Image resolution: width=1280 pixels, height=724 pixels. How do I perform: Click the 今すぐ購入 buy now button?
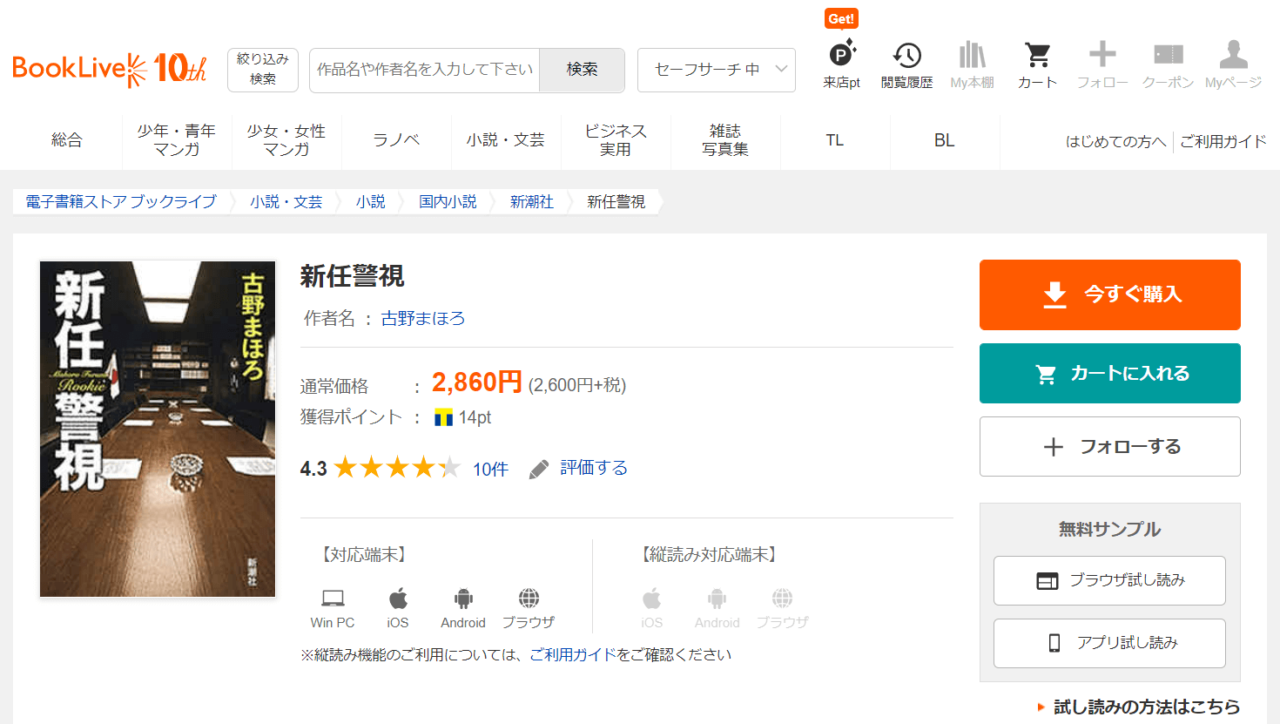coord(1109,295)
